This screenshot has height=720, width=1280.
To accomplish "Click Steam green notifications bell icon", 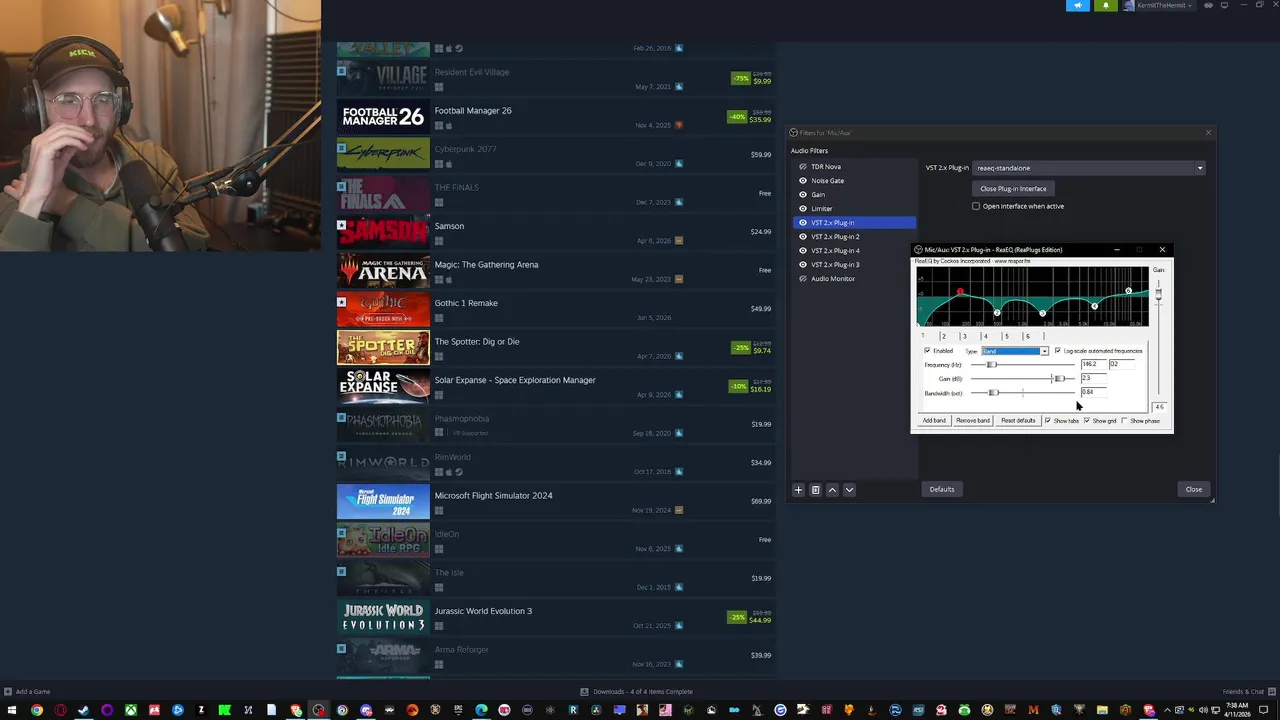I will click(x=1106, y=5).
